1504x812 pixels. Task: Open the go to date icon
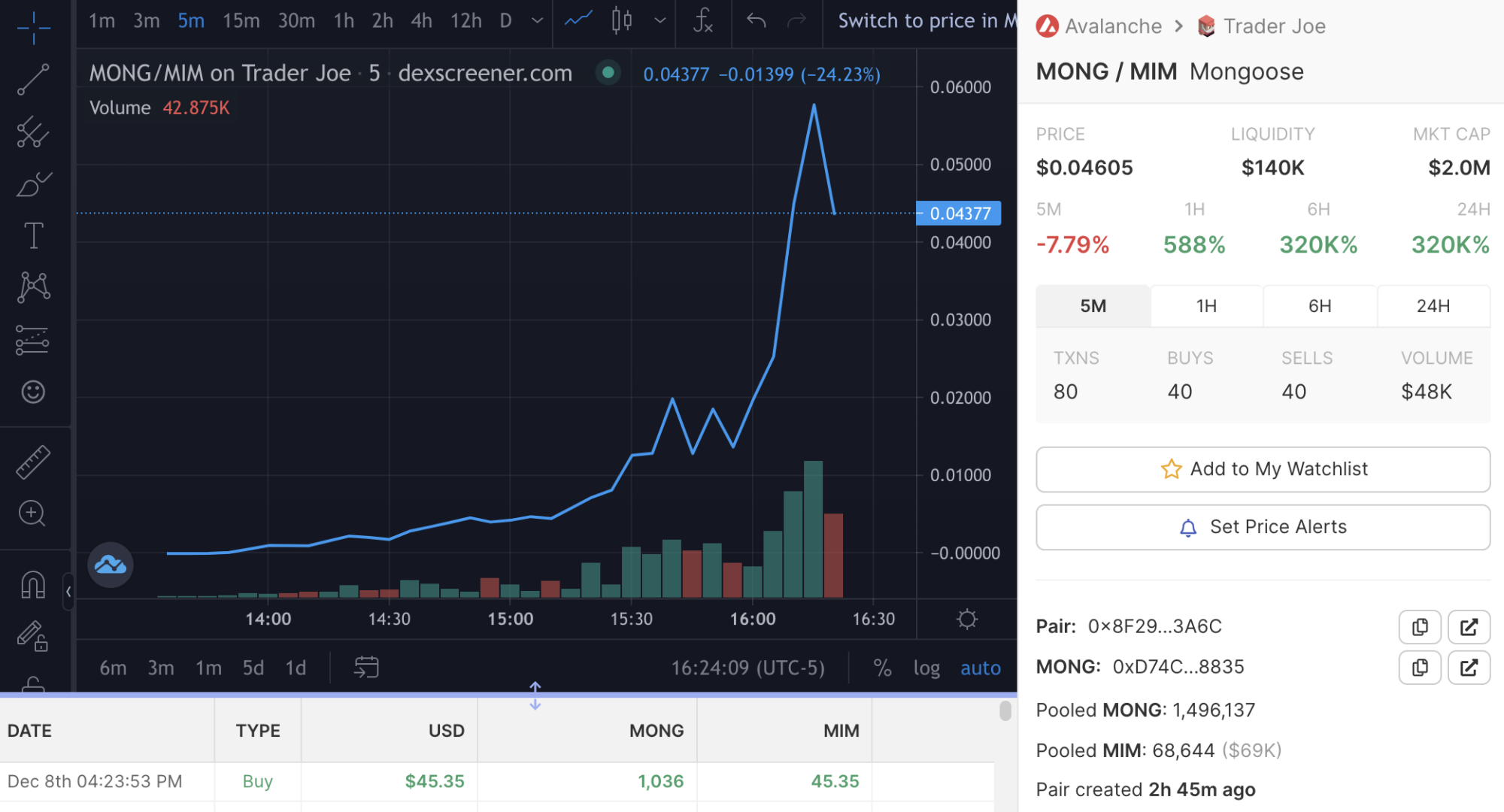(366, 667)
